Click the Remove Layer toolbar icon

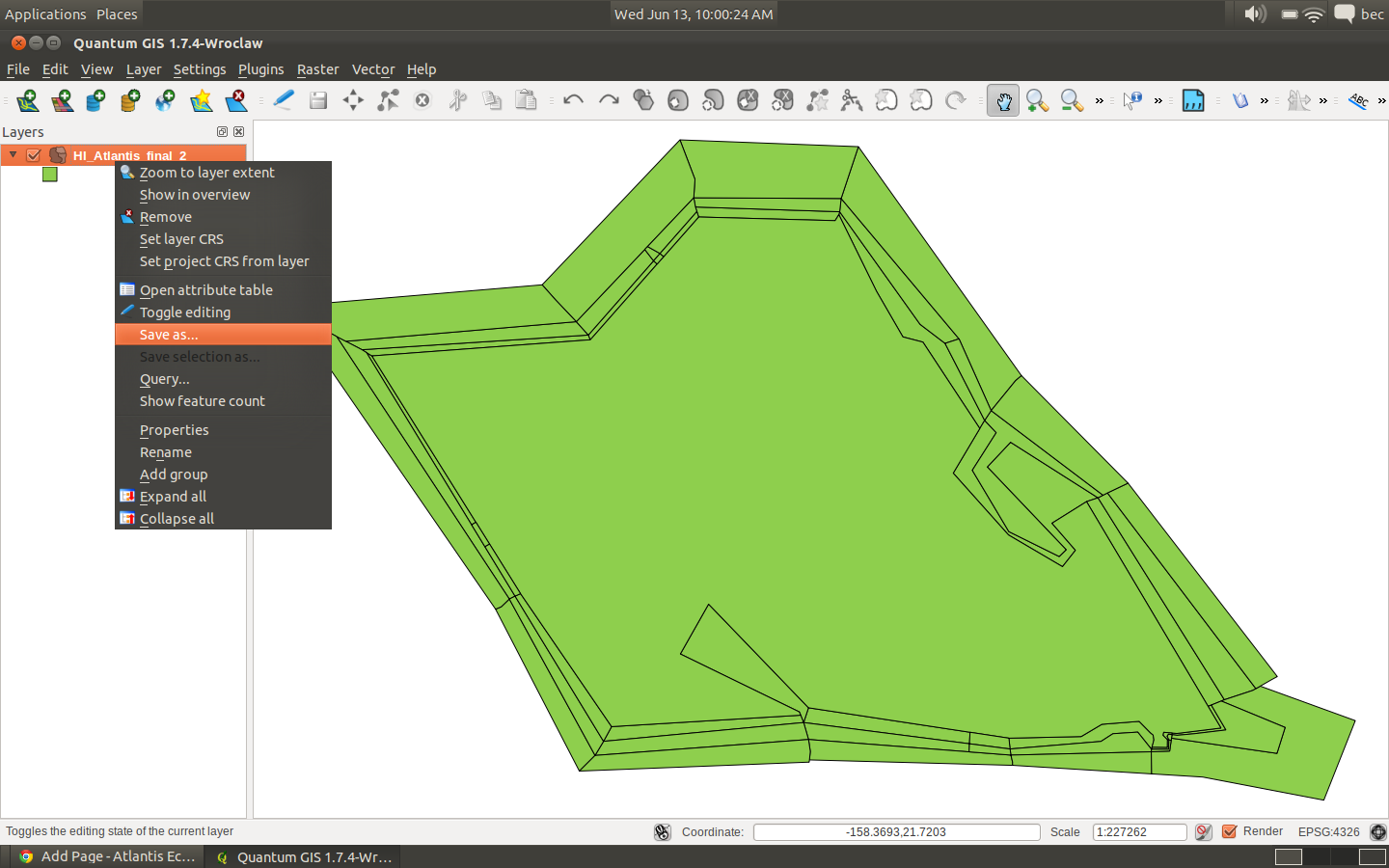tap(235, 100)
